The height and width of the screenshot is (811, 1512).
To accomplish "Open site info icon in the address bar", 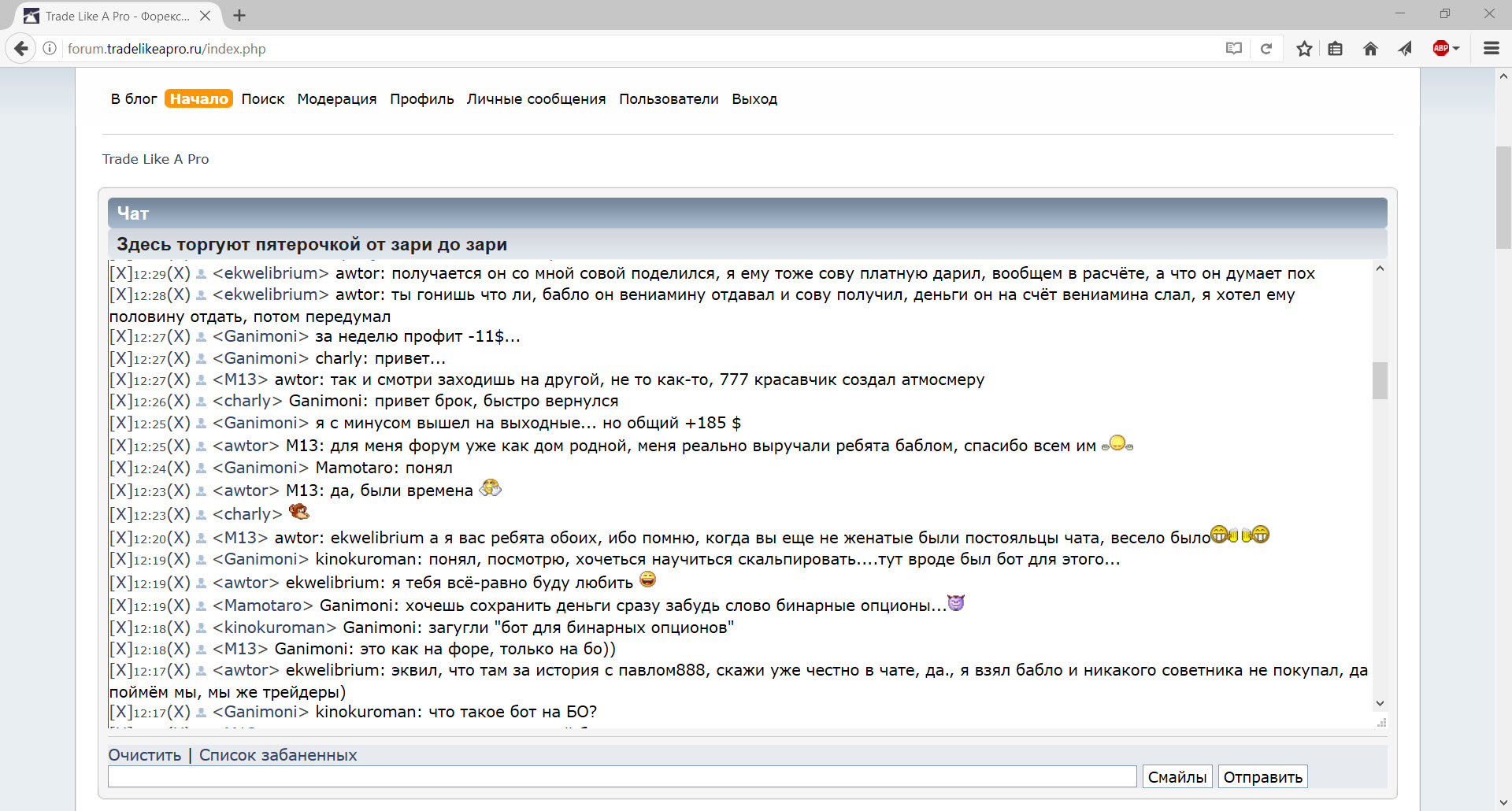I will (50, 49).
